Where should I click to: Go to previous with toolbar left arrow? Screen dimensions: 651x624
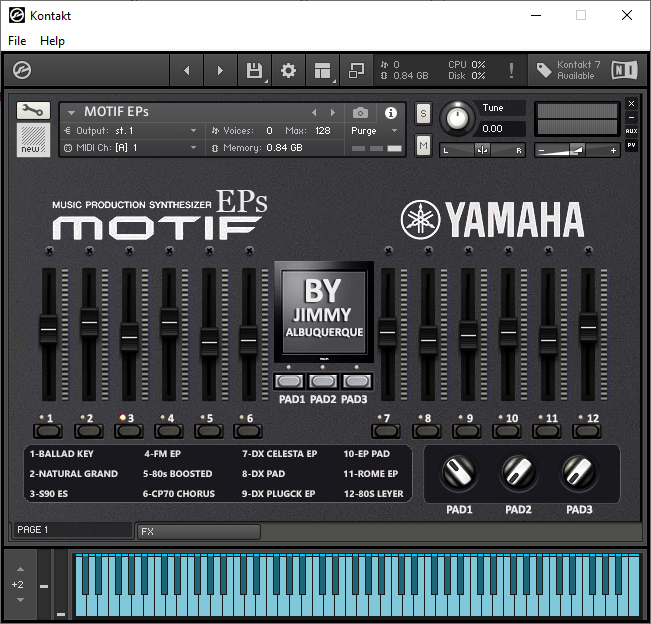tap(187, 70)
